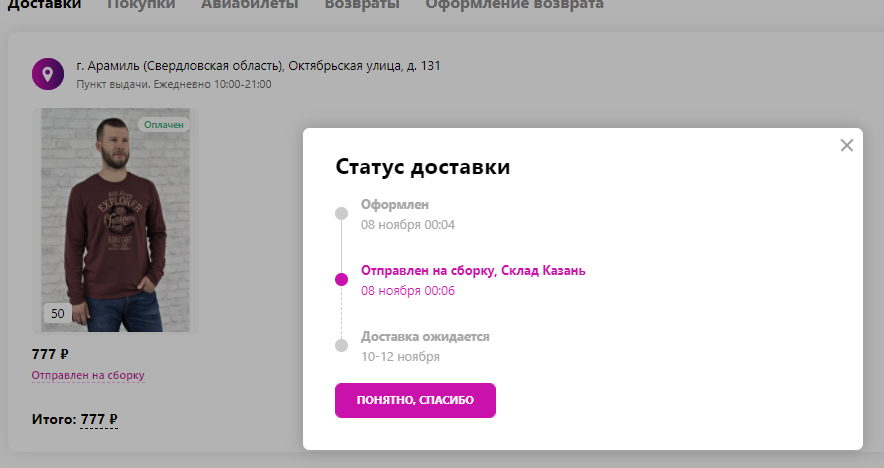Click the date 08 ноября 00:04
Screen dimensions: 884x468
coord(408,225)
